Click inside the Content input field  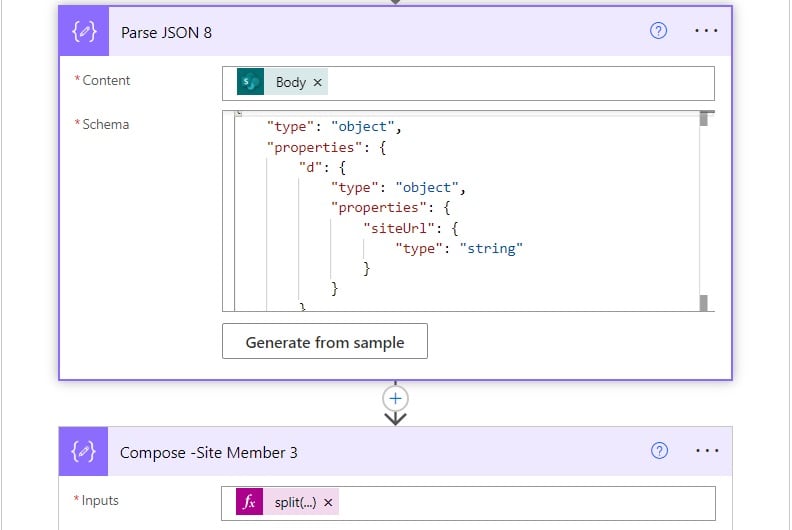click(x=468, y=83)
